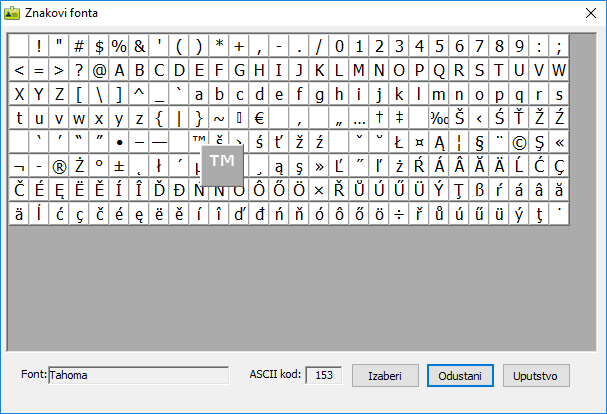Select the right guillemet » cell

coord(318,166)
